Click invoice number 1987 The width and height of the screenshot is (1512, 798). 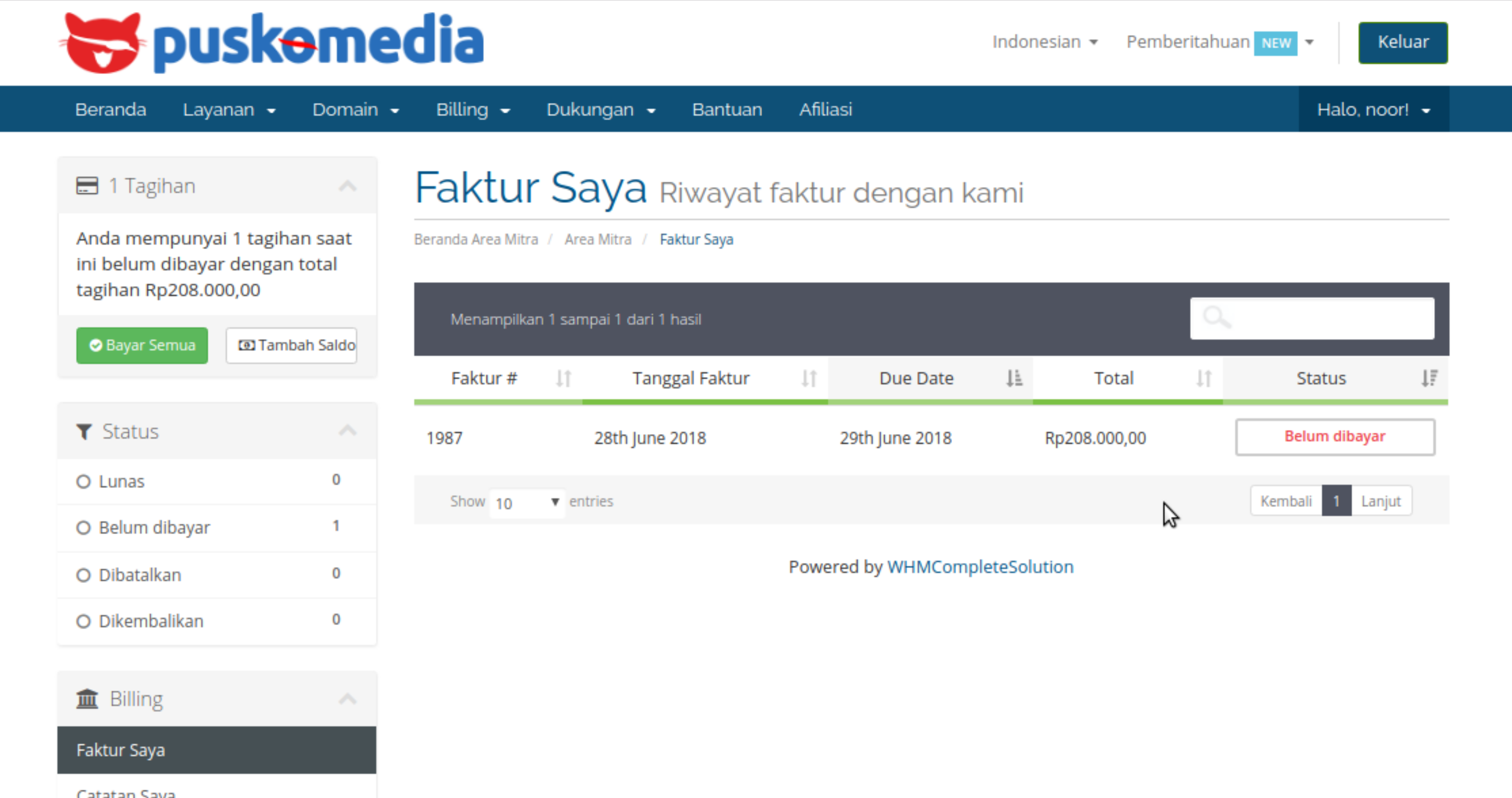pyautogui.click(x=444, y=438)
